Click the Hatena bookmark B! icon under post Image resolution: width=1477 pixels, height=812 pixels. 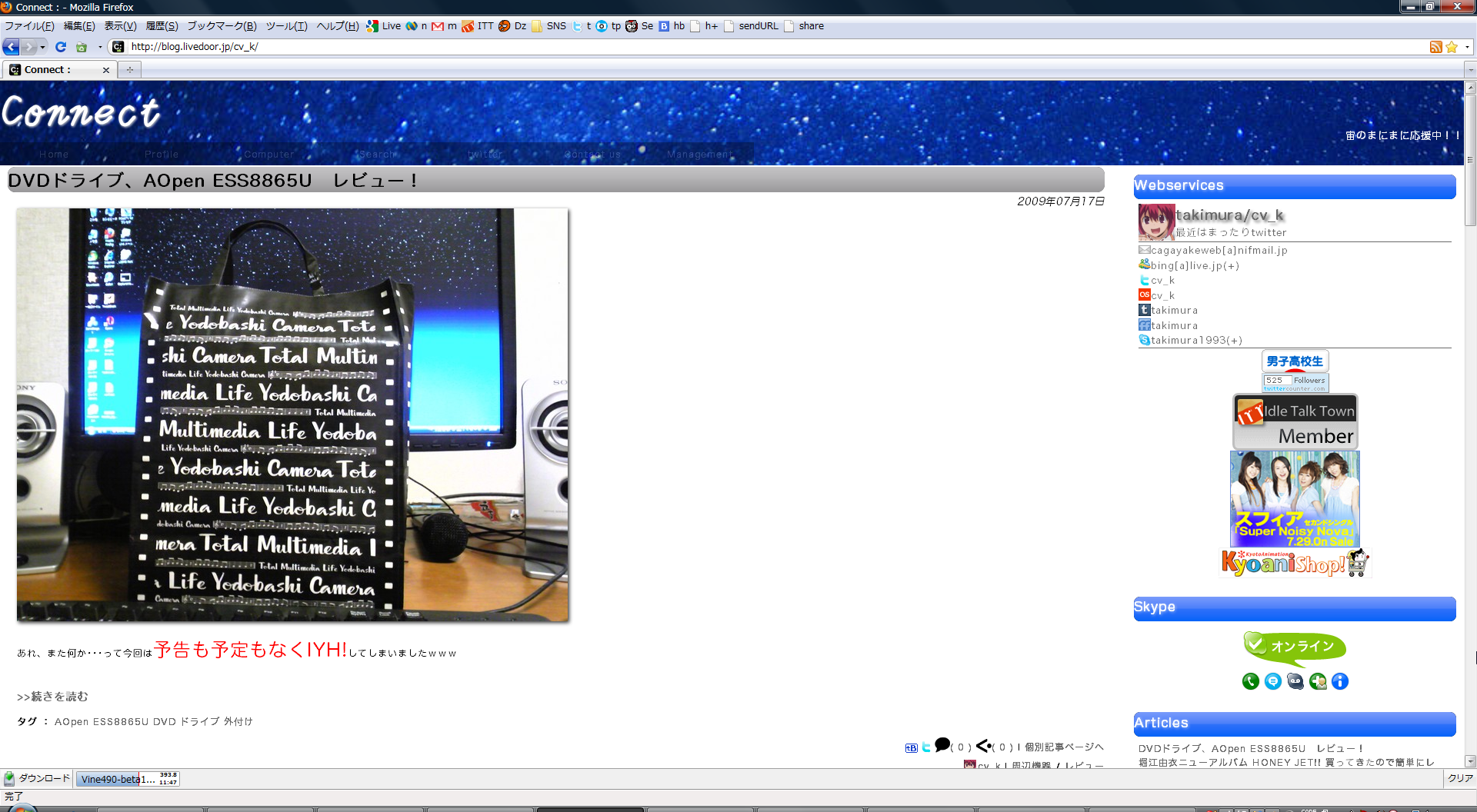[x=912, y=747]
